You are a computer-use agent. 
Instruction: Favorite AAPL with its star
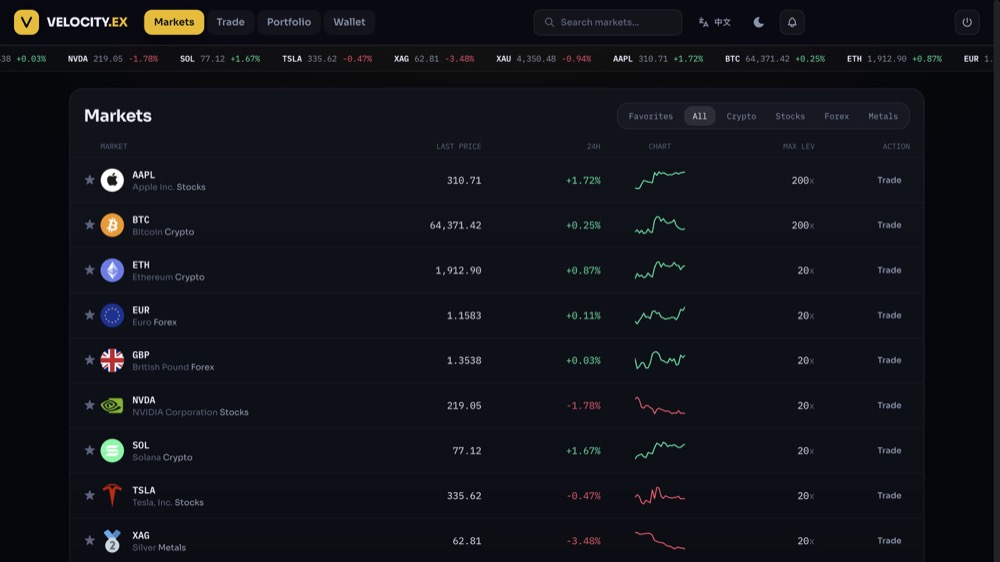89,180
